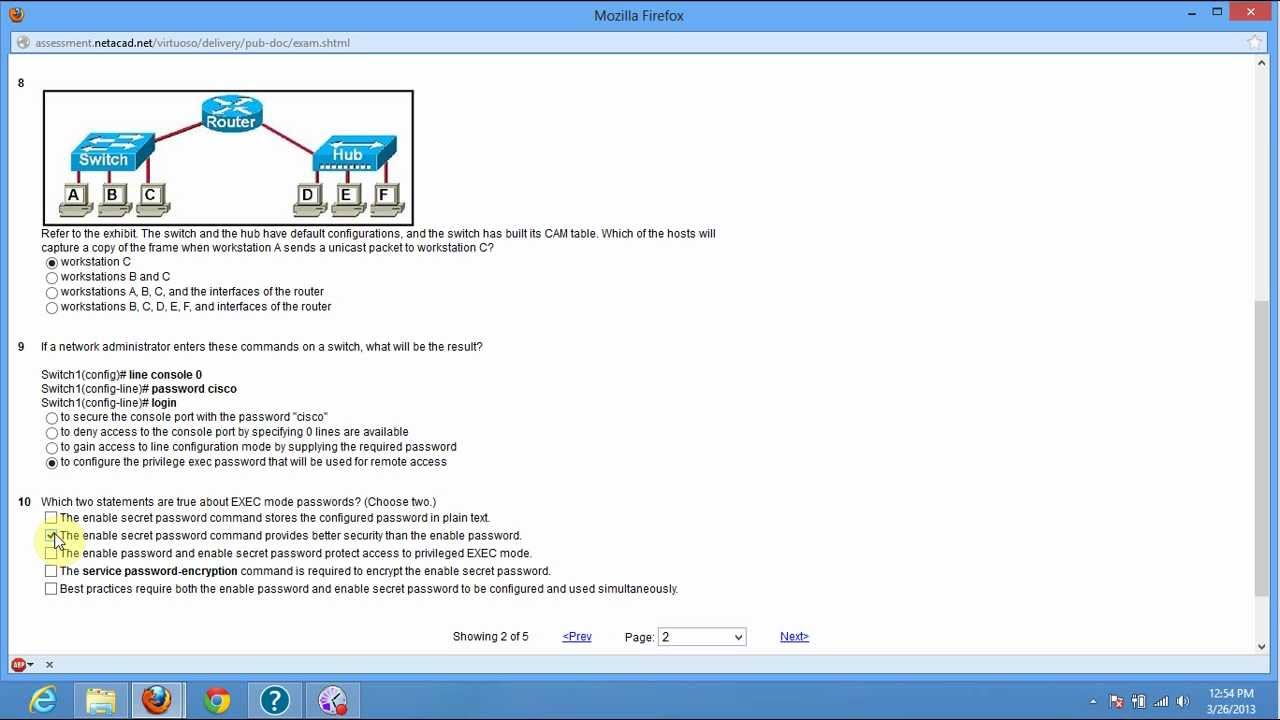Launch Google Chrome from the taskbar
This screenshot has width=1280, height=720.
tap(216, 700)
